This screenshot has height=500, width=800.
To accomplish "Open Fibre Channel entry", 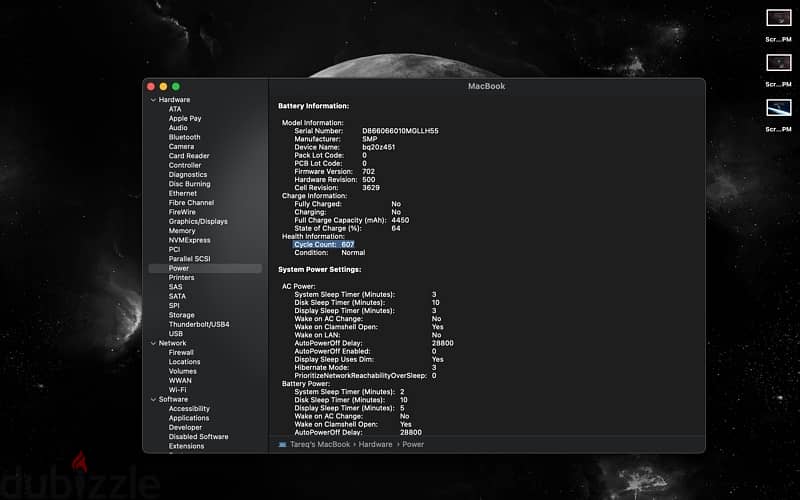I will point(191,203).
